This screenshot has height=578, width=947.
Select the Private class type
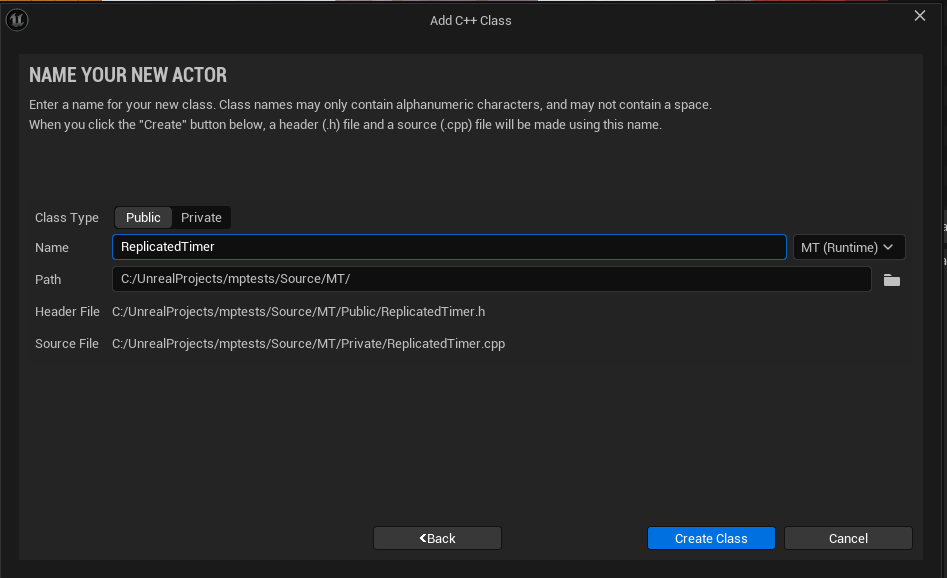pos(201,217)
